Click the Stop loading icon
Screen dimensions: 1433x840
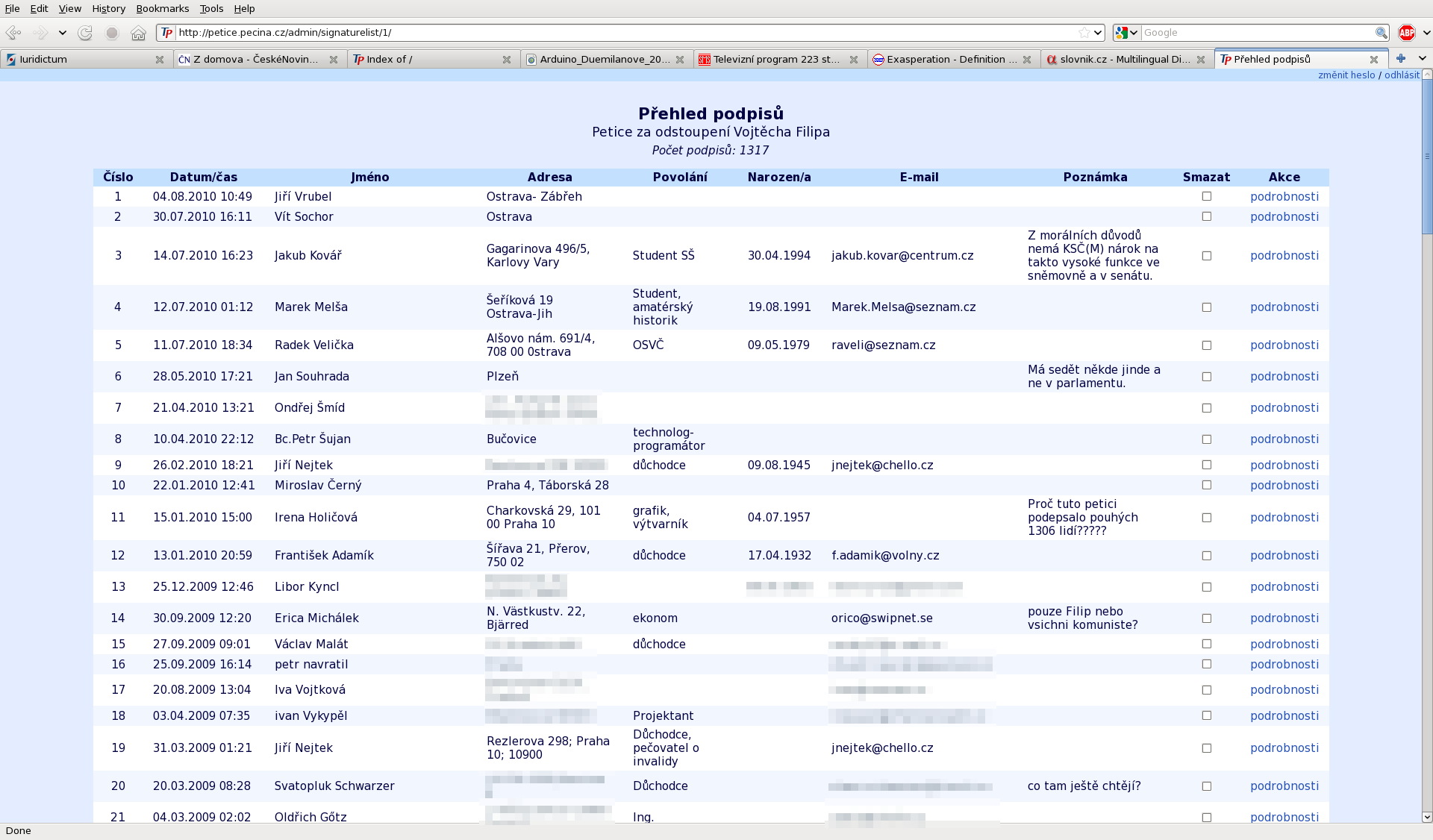112,33
